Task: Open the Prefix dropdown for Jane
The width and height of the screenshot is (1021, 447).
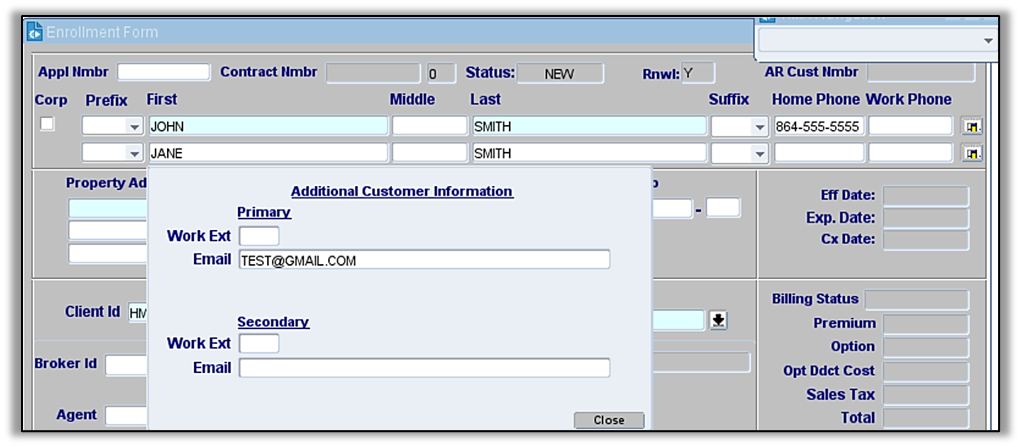Action: pyautogui.click(x=134, y=154)
